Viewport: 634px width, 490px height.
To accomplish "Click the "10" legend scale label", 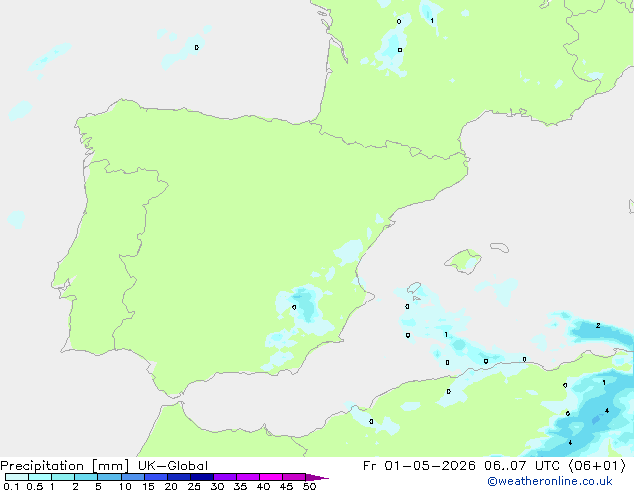I will (125, 486).
